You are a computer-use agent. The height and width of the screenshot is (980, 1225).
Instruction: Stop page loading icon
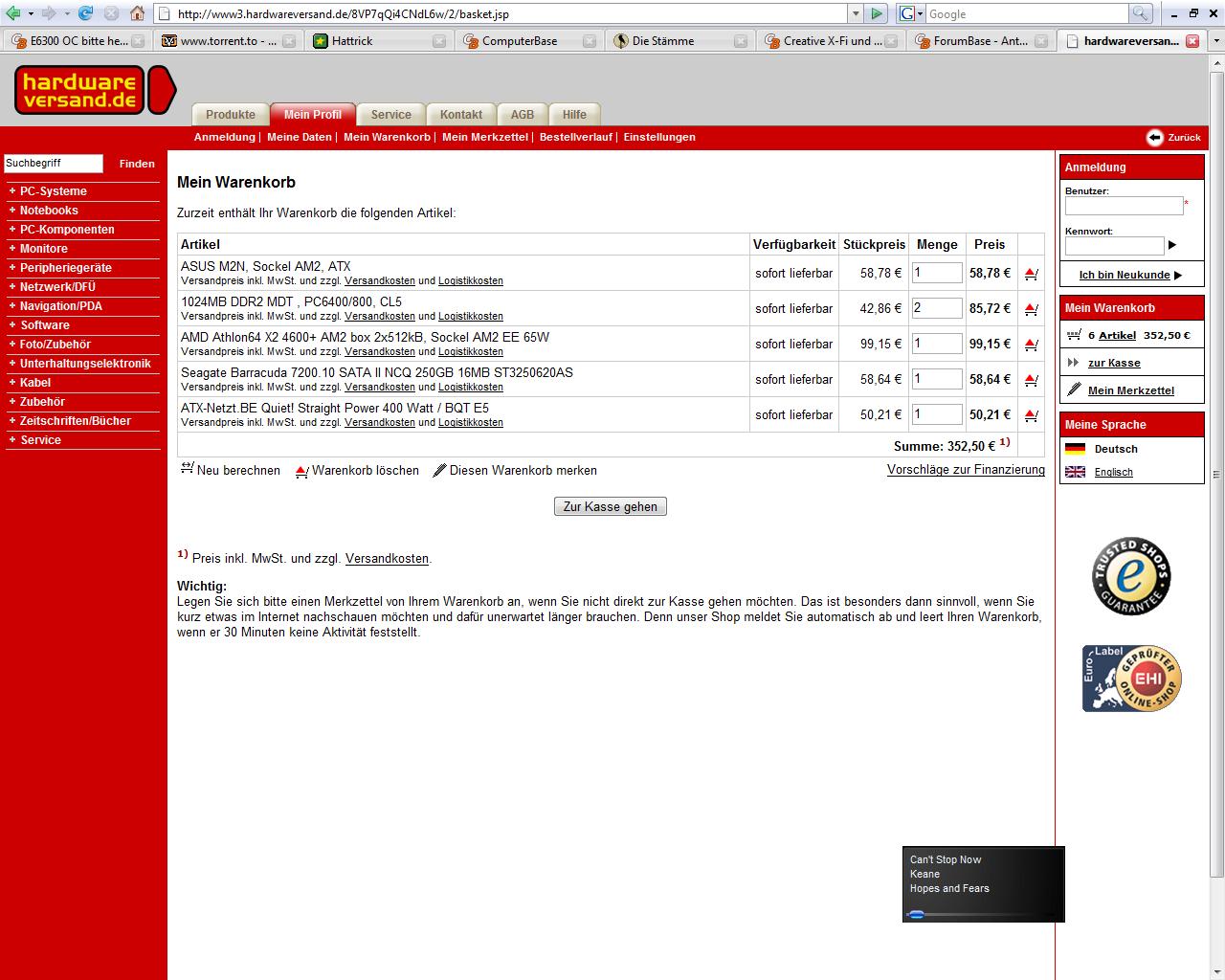point(111,13)
